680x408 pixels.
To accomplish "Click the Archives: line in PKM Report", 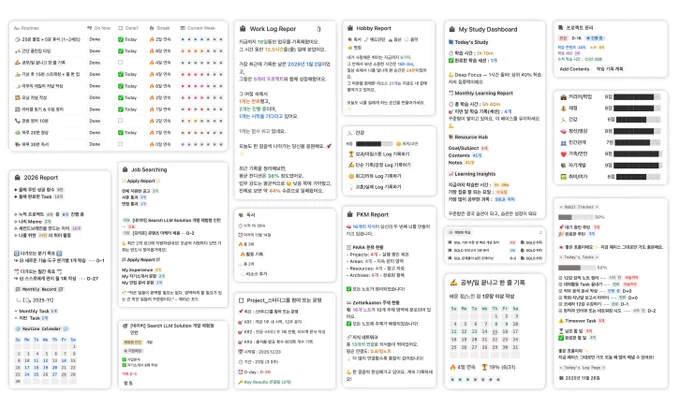I will (377, 275).
